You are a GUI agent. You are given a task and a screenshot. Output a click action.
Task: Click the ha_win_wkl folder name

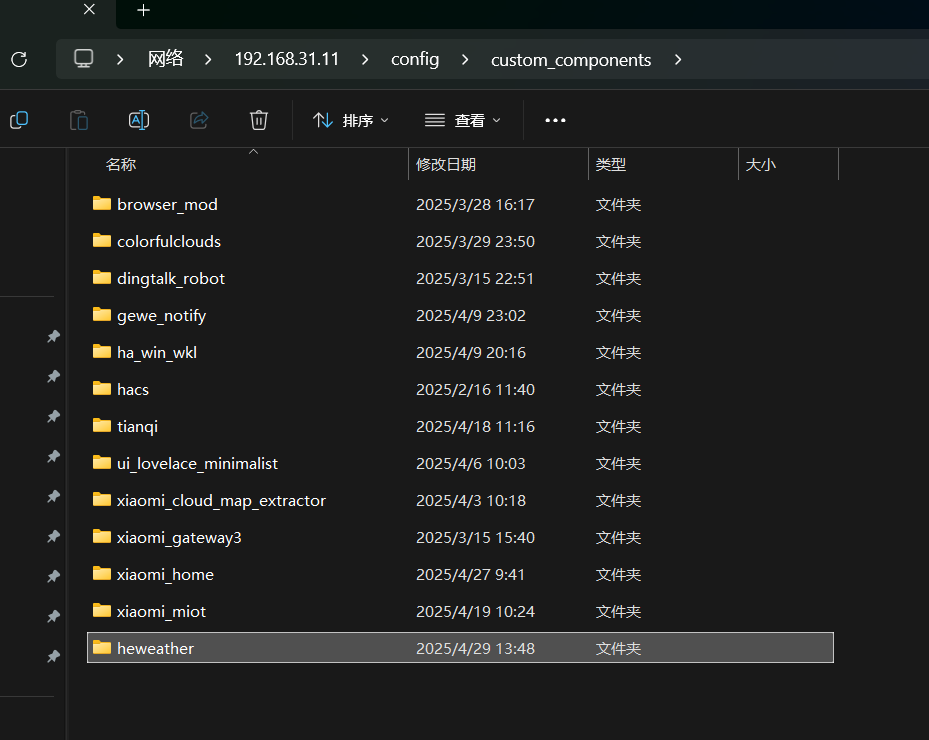click(157, 353)
